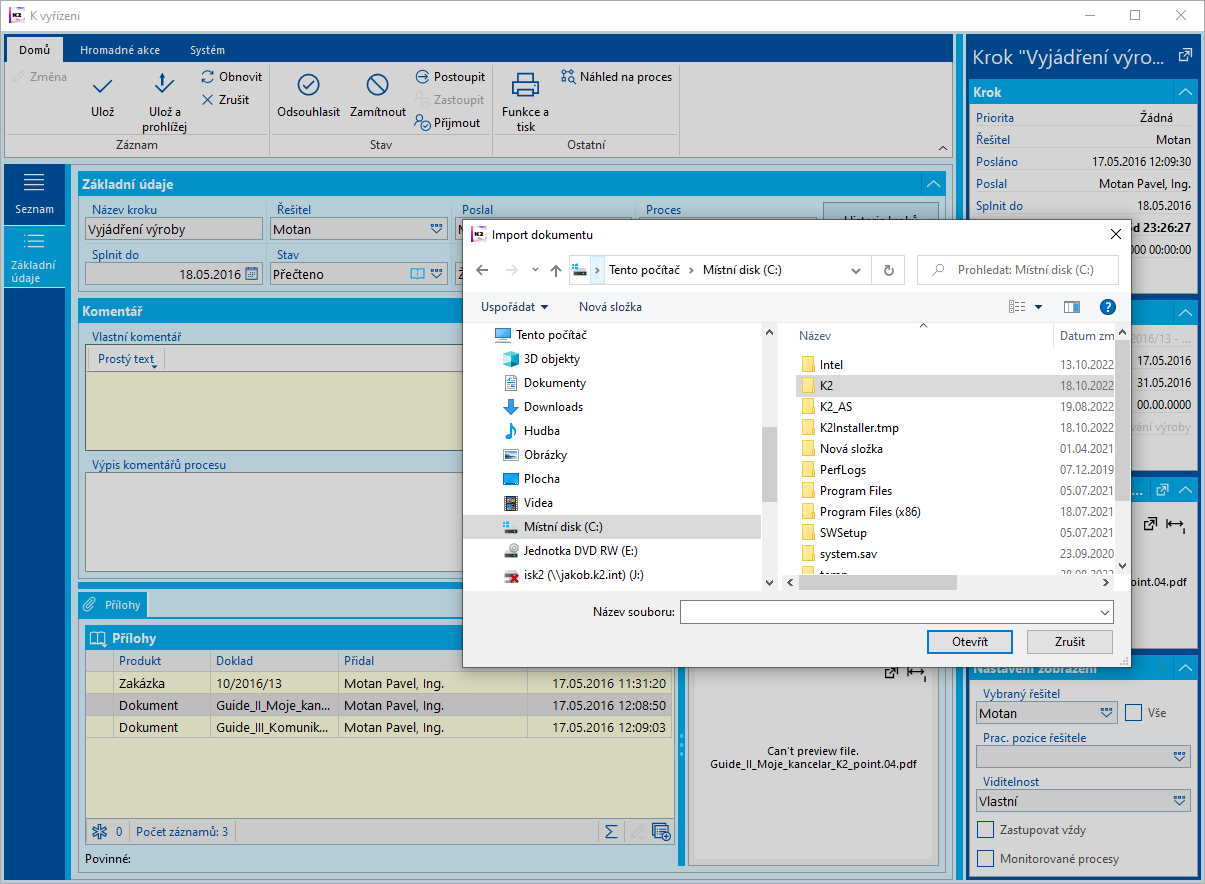
Task: Toggle Monitorované procesy checkbox
Action: pyautogui.click(x=985, y=859)
